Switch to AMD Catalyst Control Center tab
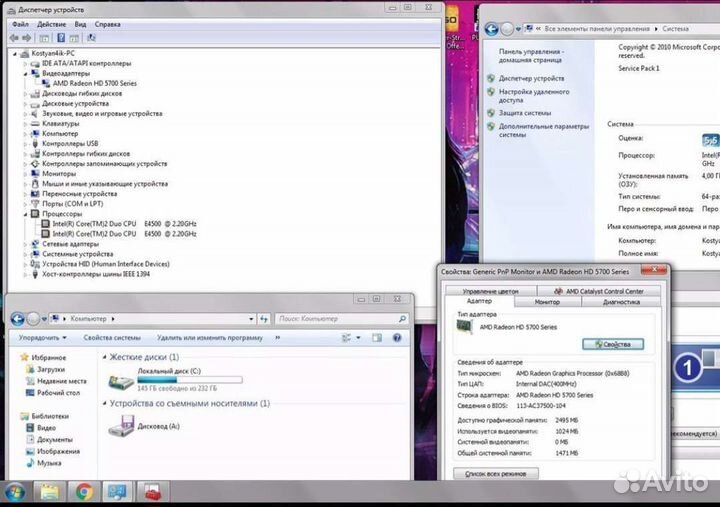The height and width of the screenshot is (507, 720). tap(599, 291)
